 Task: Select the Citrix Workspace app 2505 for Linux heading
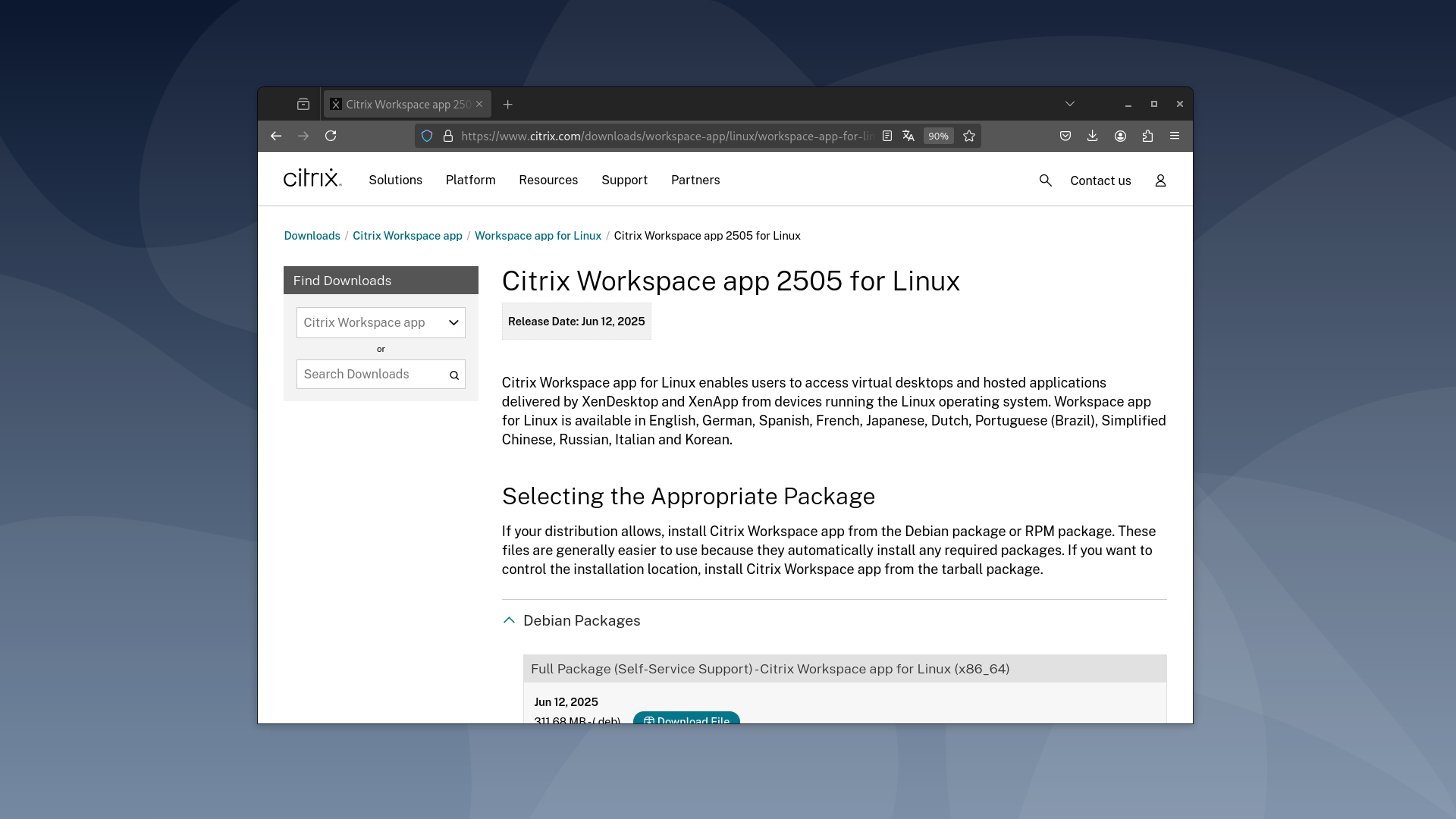pyautogui.click(x=731, y=281)
